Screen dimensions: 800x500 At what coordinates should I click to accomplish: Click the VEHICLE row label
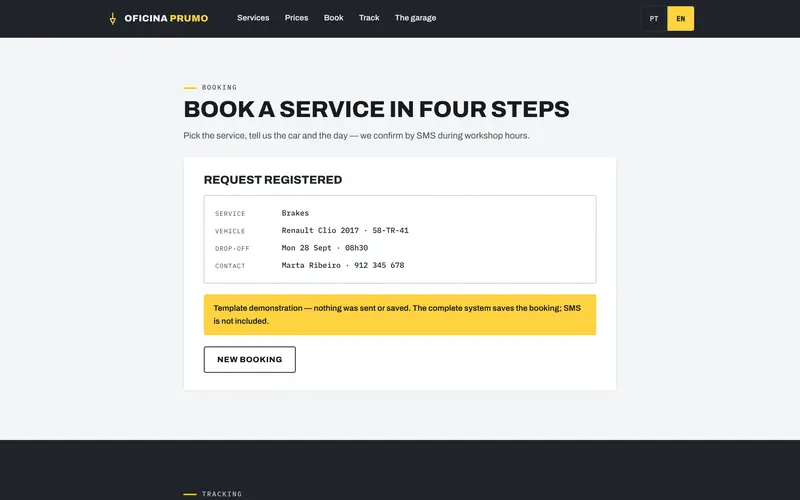pos(230,231)
